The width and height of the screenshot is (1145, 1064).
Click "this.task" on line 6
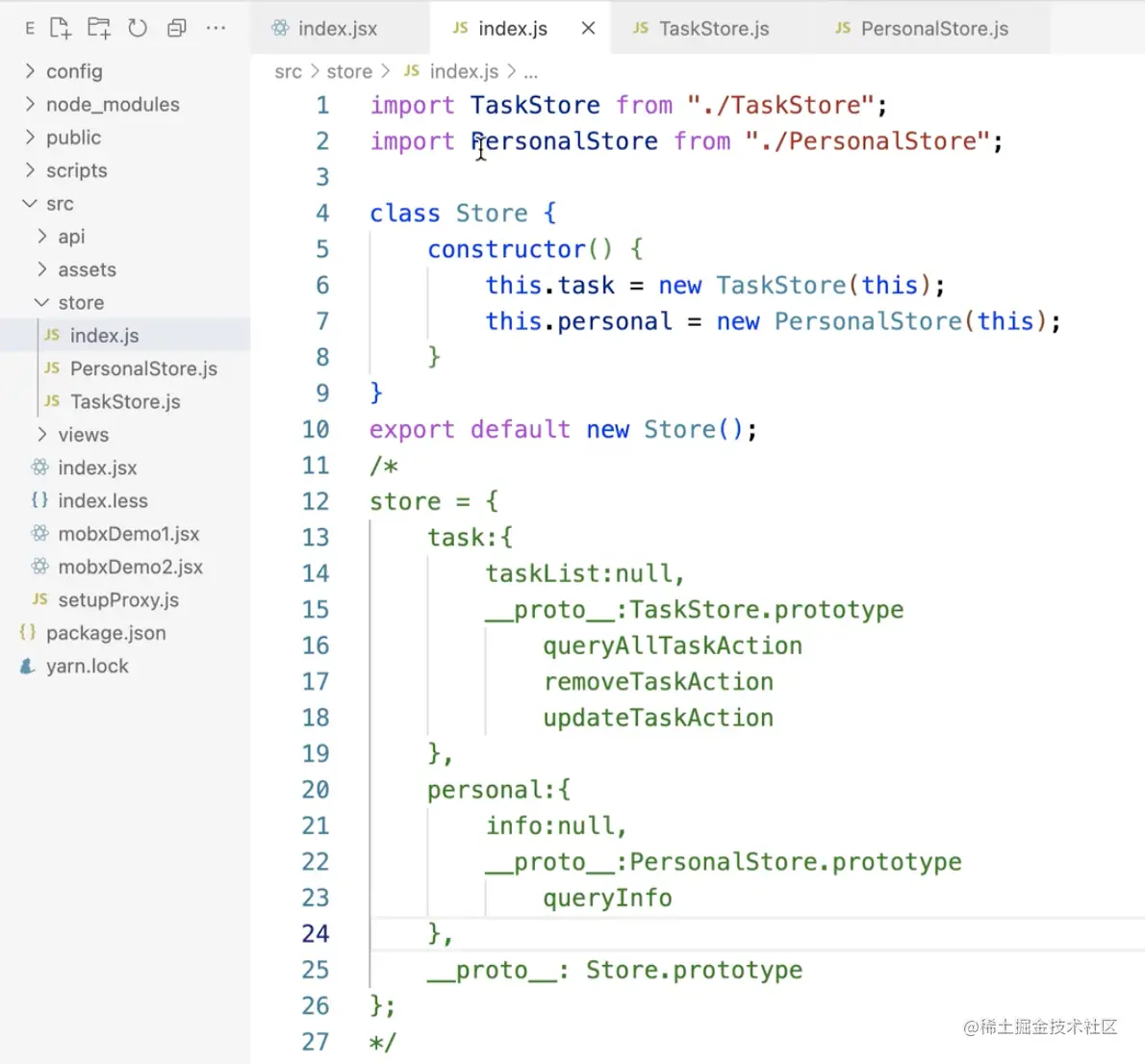click(549, 286)
